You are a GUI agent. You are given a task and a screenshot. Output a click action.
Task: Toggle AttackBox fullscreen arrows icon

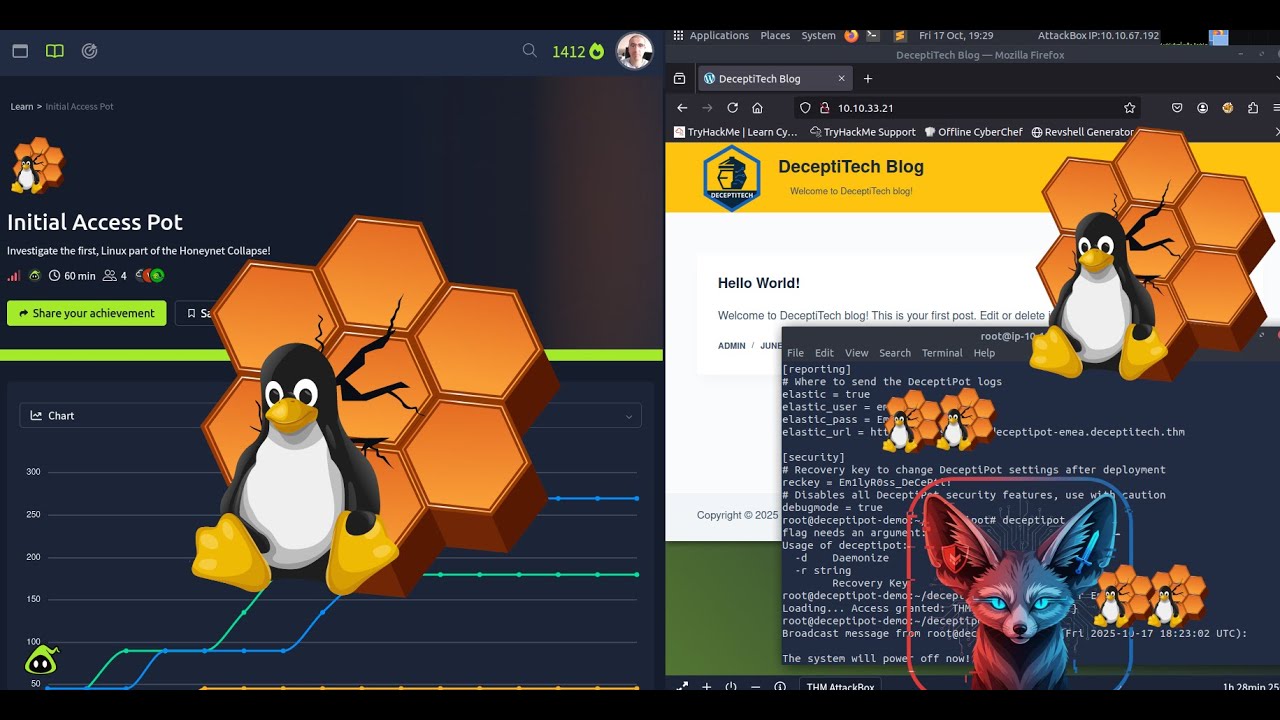pos(682,687)
